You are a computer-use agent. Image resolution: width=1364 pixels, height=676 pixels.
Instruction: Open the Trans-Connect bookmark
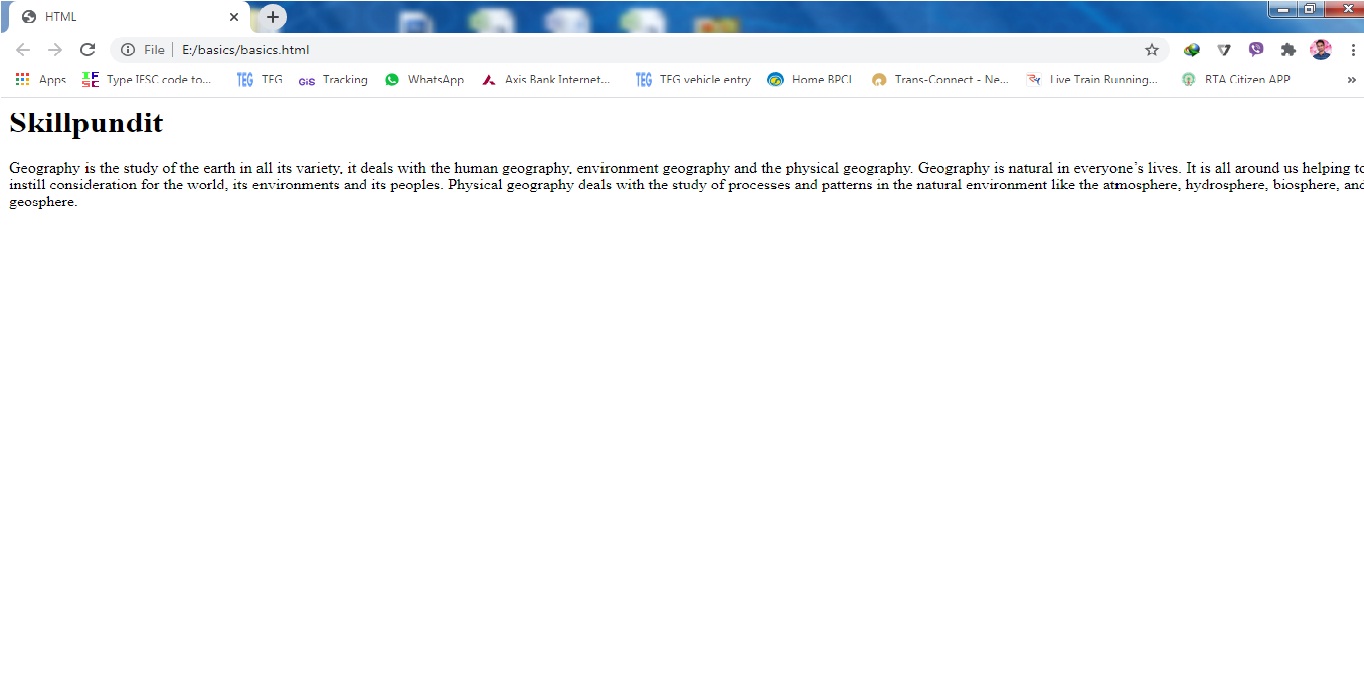940,80
